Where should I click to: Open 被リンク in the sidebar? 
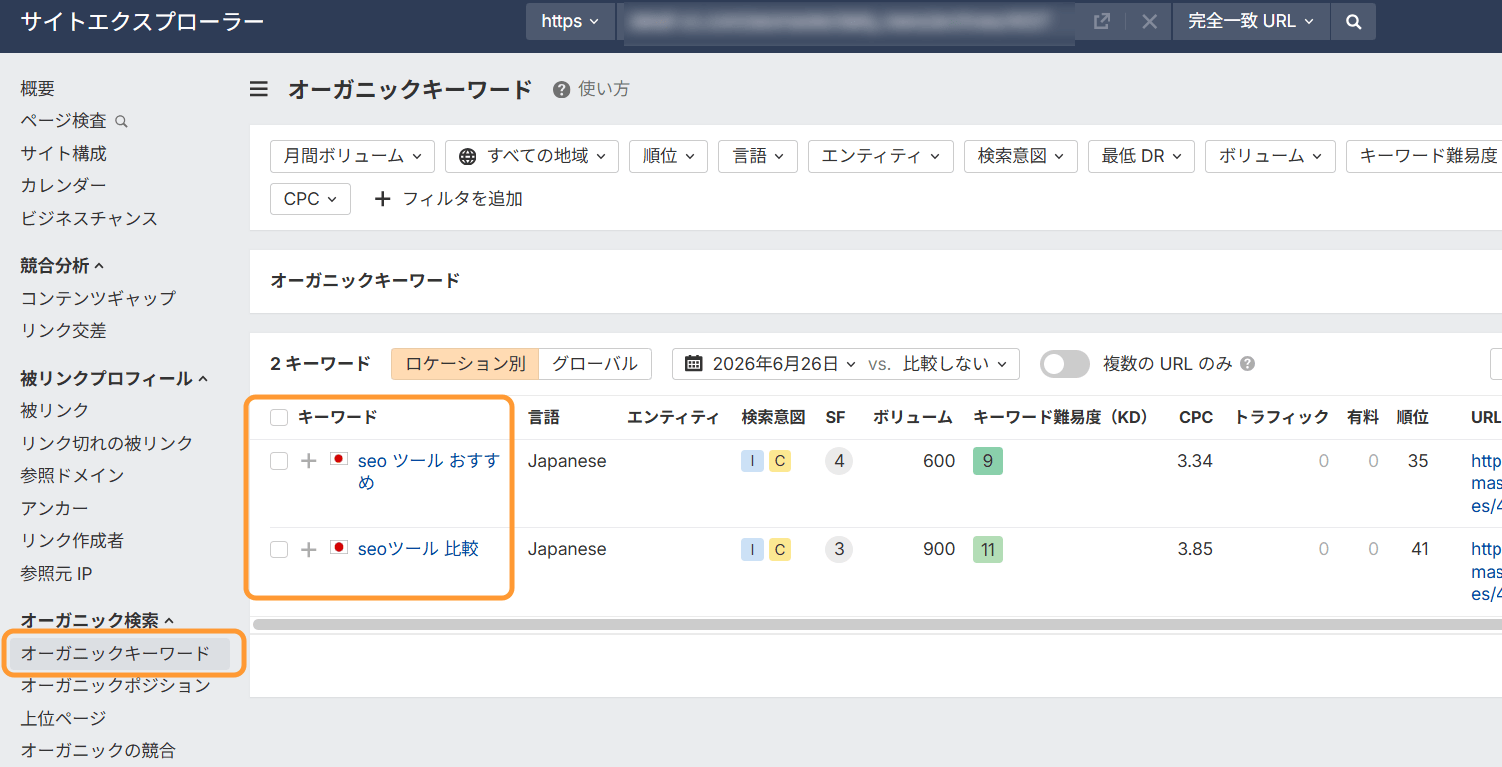55,411
